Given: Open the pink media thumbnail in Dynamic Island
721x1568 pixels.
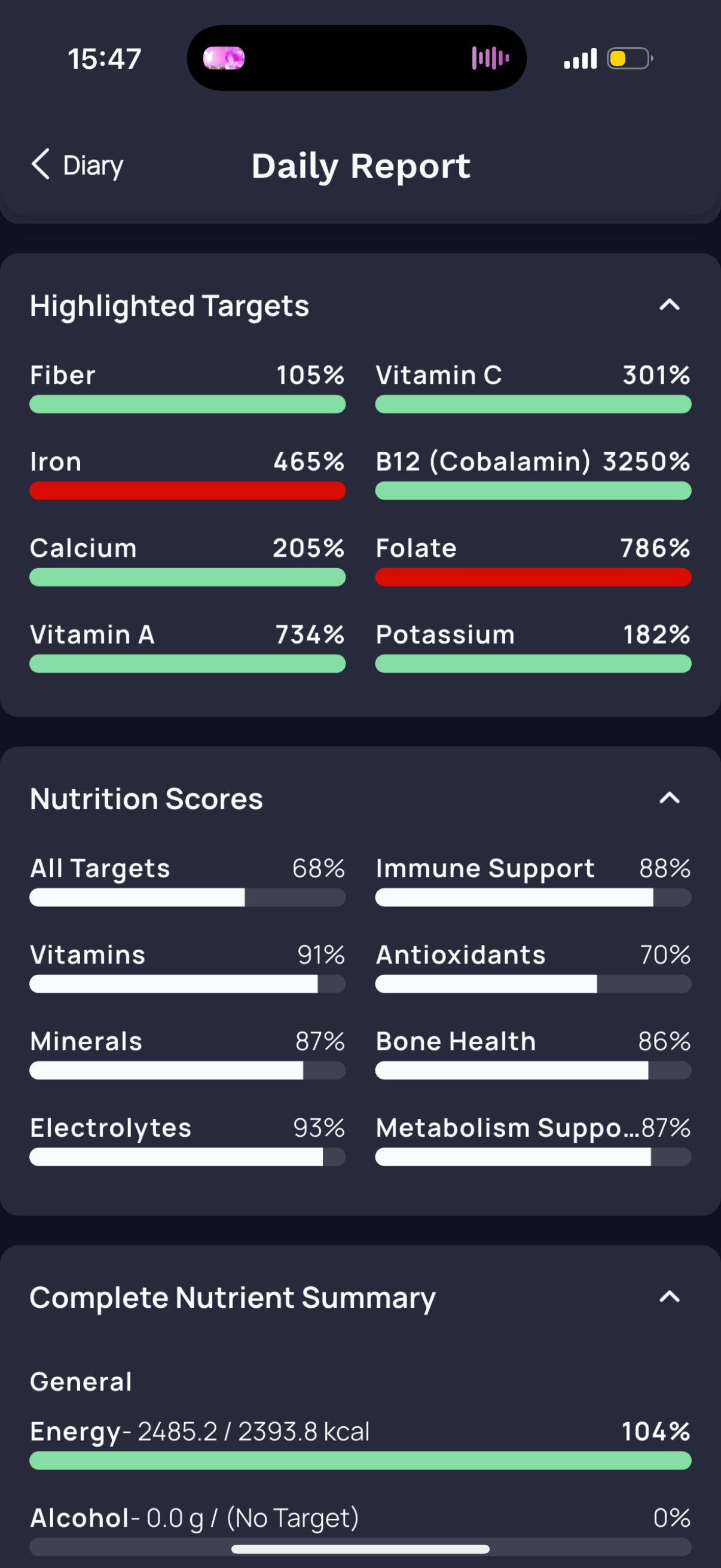Looking at the screenshot, I should pos(224,59).
